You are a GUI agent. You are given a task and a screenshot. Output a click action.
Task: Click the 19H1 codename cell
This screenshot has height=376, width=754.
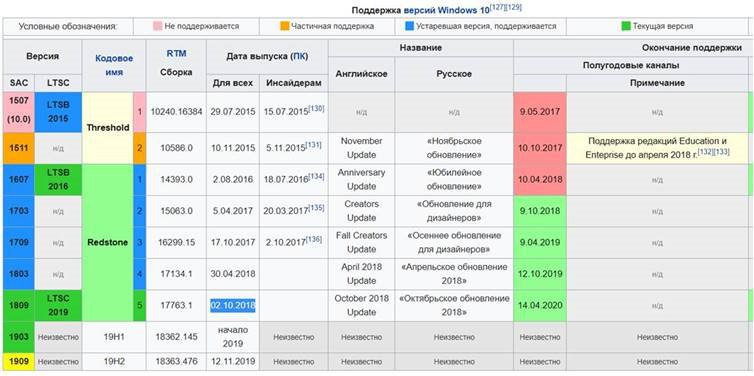[x=114, y=337]
